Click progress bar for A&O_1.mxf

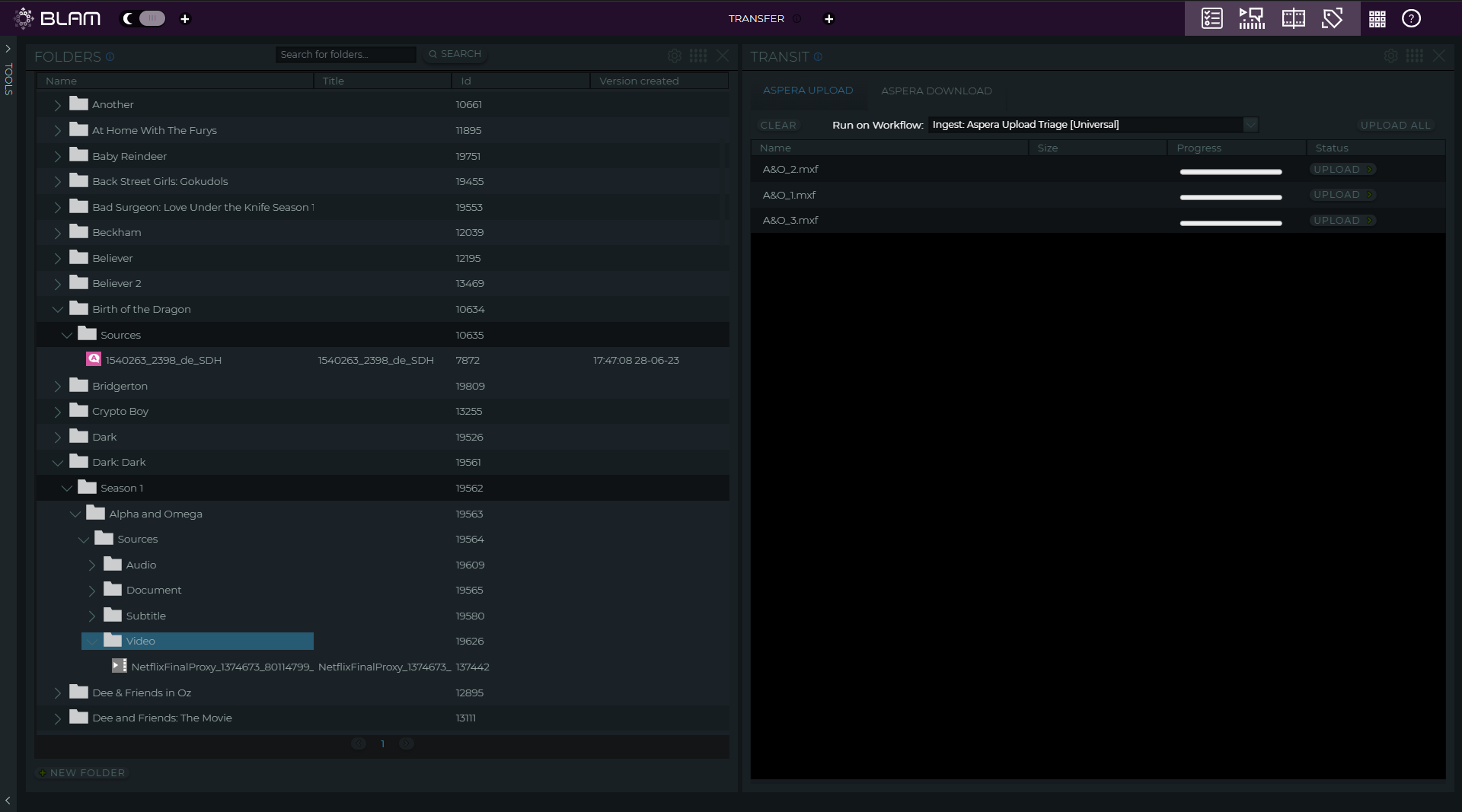pyautogui.click(x=1231, y=197)
